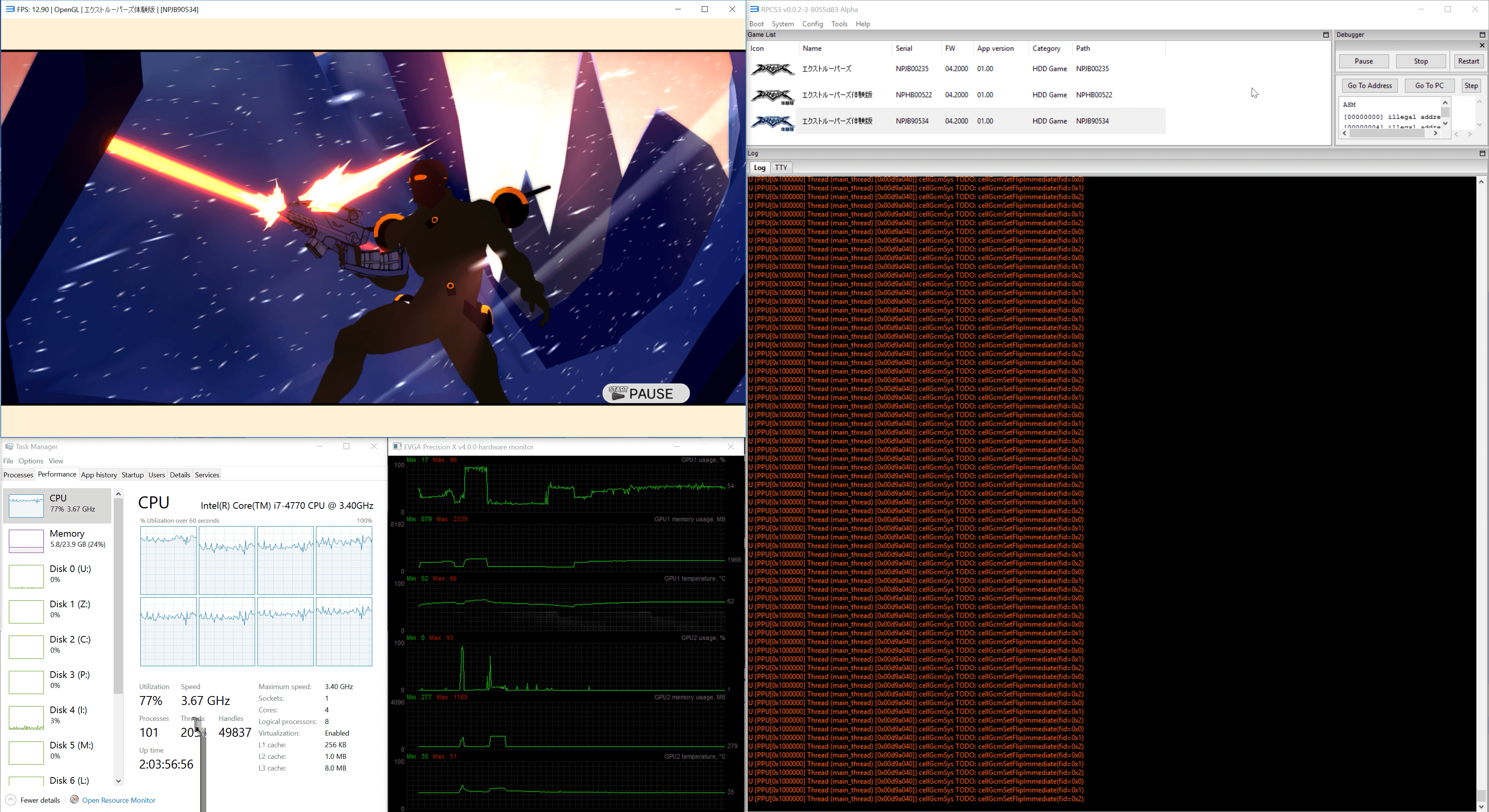Screen dimensions: 1489x812
Task: Click the Open Resource Monitor icon
Action: (74, 800)
